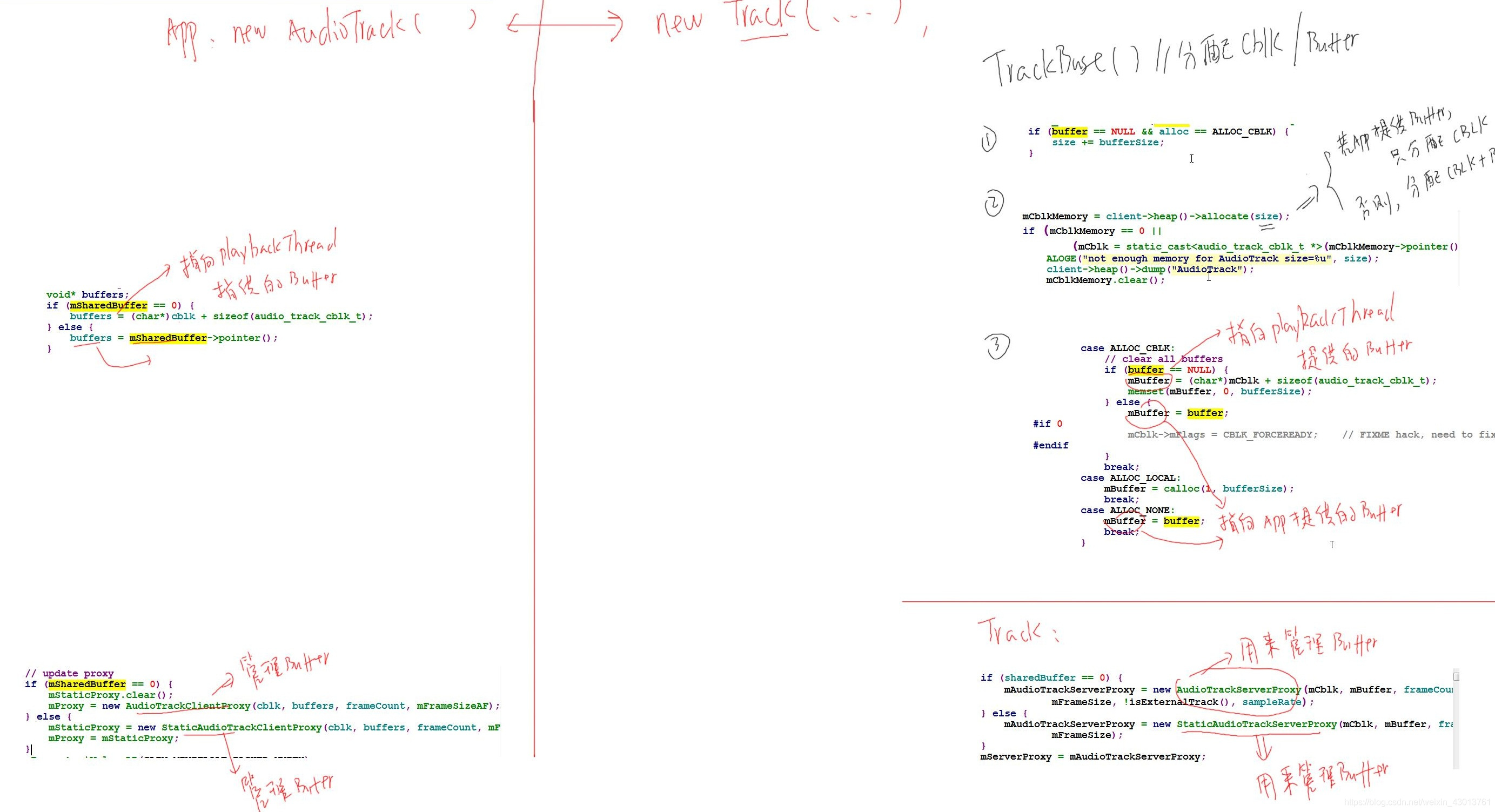
Task: Click 'if (buffer == NULL && alloc == ALLOC_CBLK)' line
Action: coord(1158,132)
